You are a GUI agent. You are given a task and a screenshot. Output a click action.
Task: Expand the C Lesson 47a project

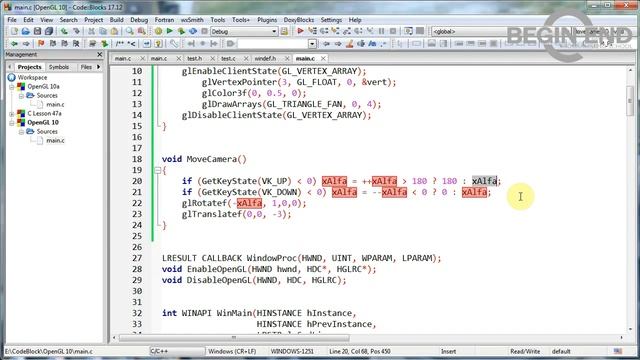point(12,113)
